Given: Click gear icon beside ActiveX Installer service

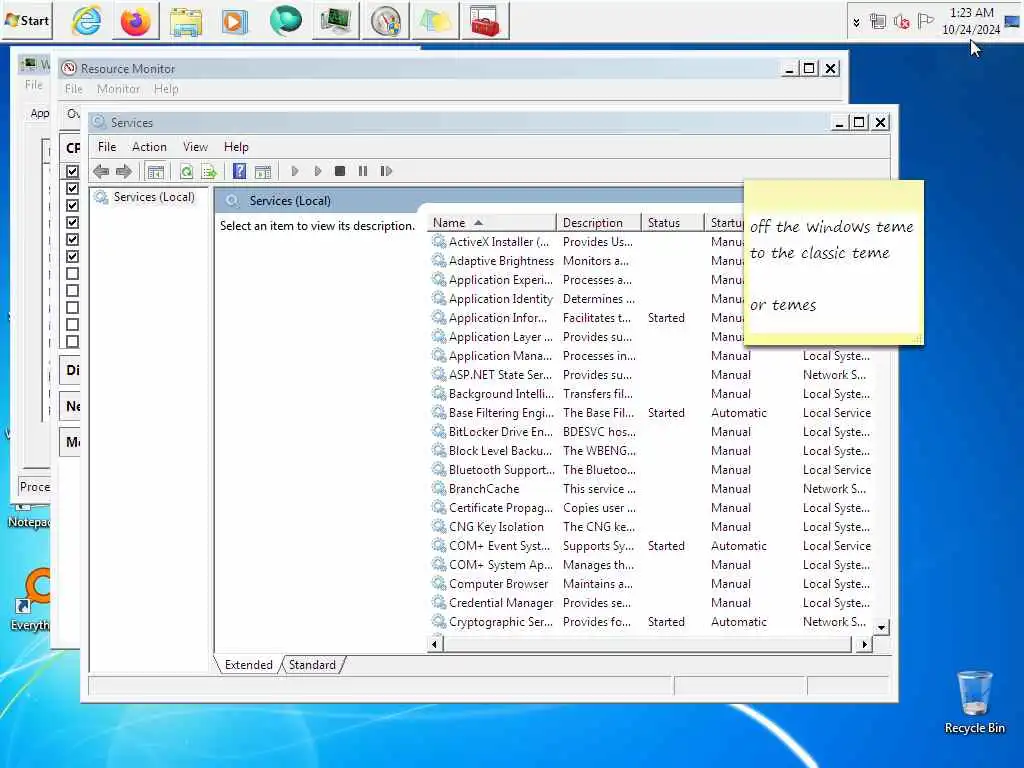Looking at the screenshot, I should (439, 242).
